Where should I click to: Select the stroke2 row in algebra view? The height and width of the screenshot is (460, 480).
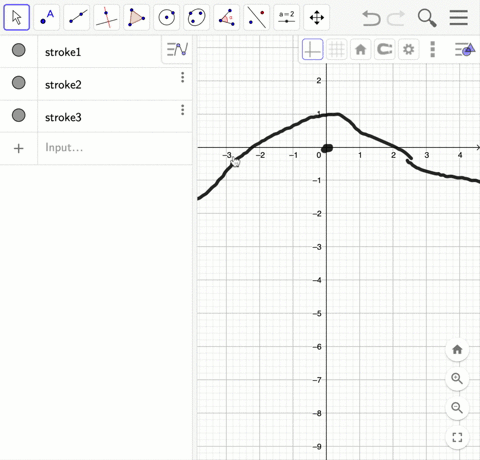tap(96, 84)
